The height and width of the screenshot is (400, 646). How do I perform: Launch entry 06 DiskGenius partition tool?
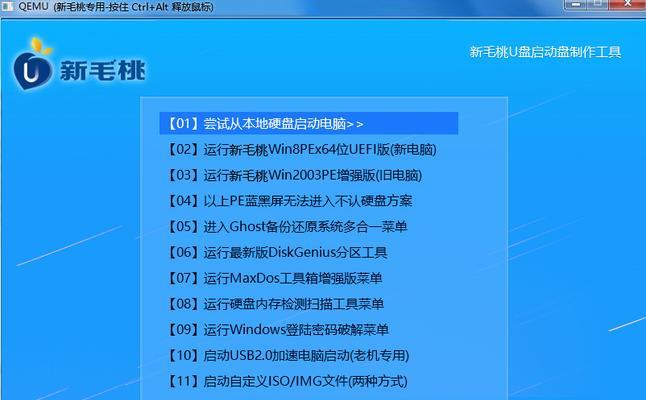tap(276, 252)
